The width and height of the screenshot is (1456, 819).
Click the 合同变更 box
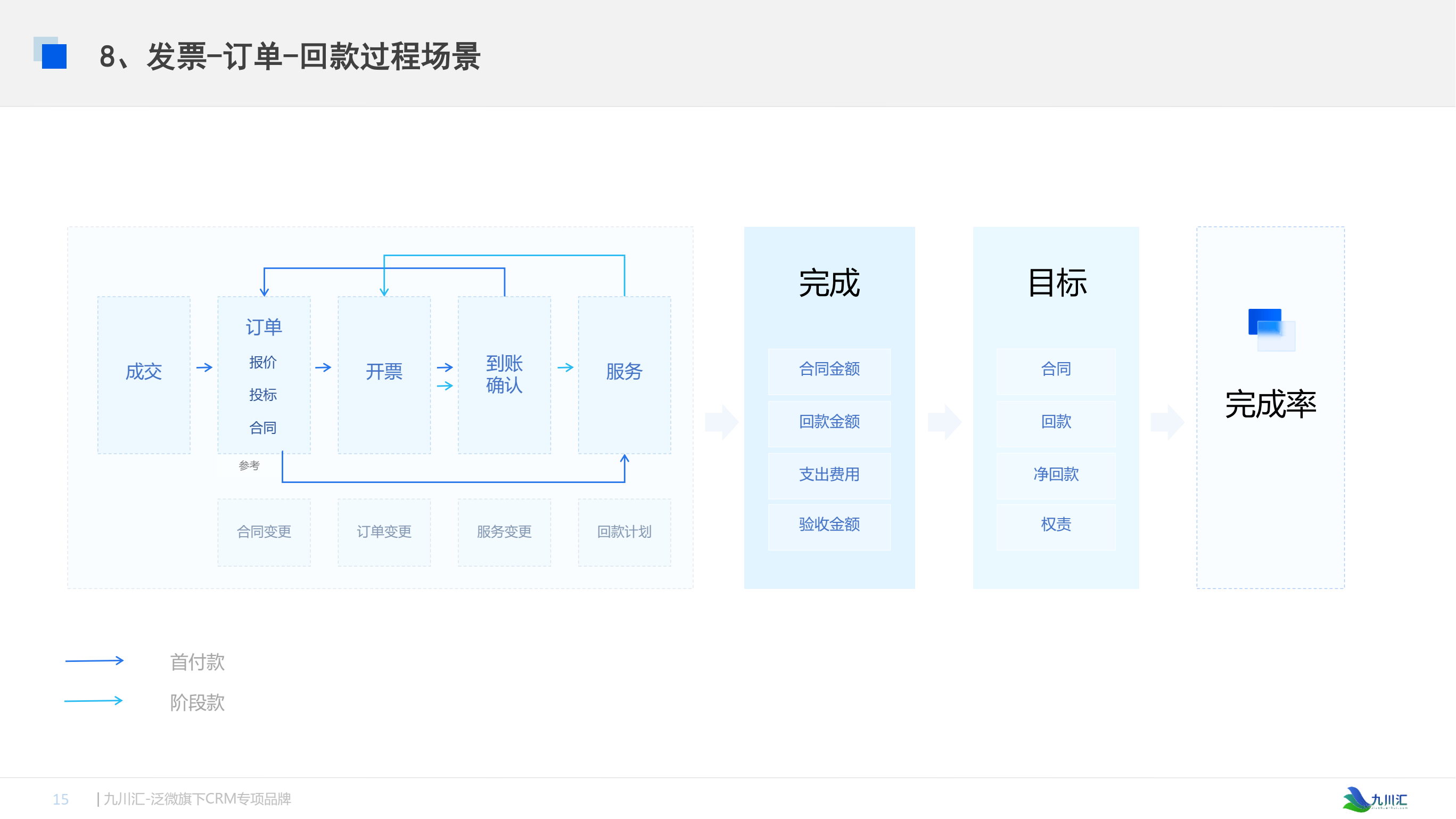click(x=264, y=532)
